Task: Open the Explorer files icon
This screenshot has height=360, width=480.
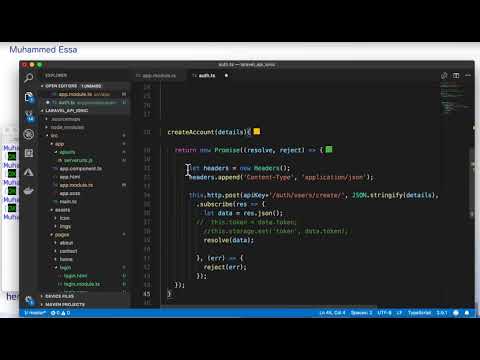Action: click(x=29, y=97)
